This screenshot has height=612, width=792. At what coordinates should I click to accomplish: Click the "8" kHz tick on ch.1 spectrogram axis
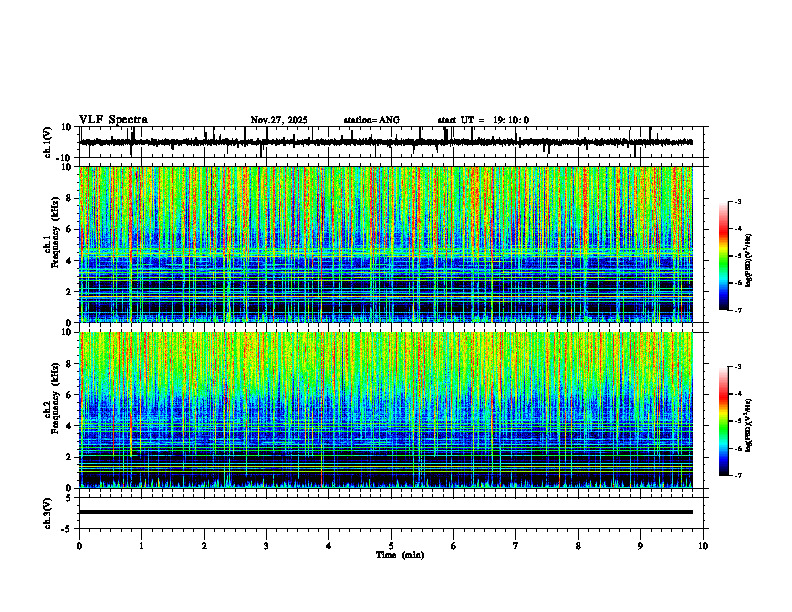[x=71, y=198]
